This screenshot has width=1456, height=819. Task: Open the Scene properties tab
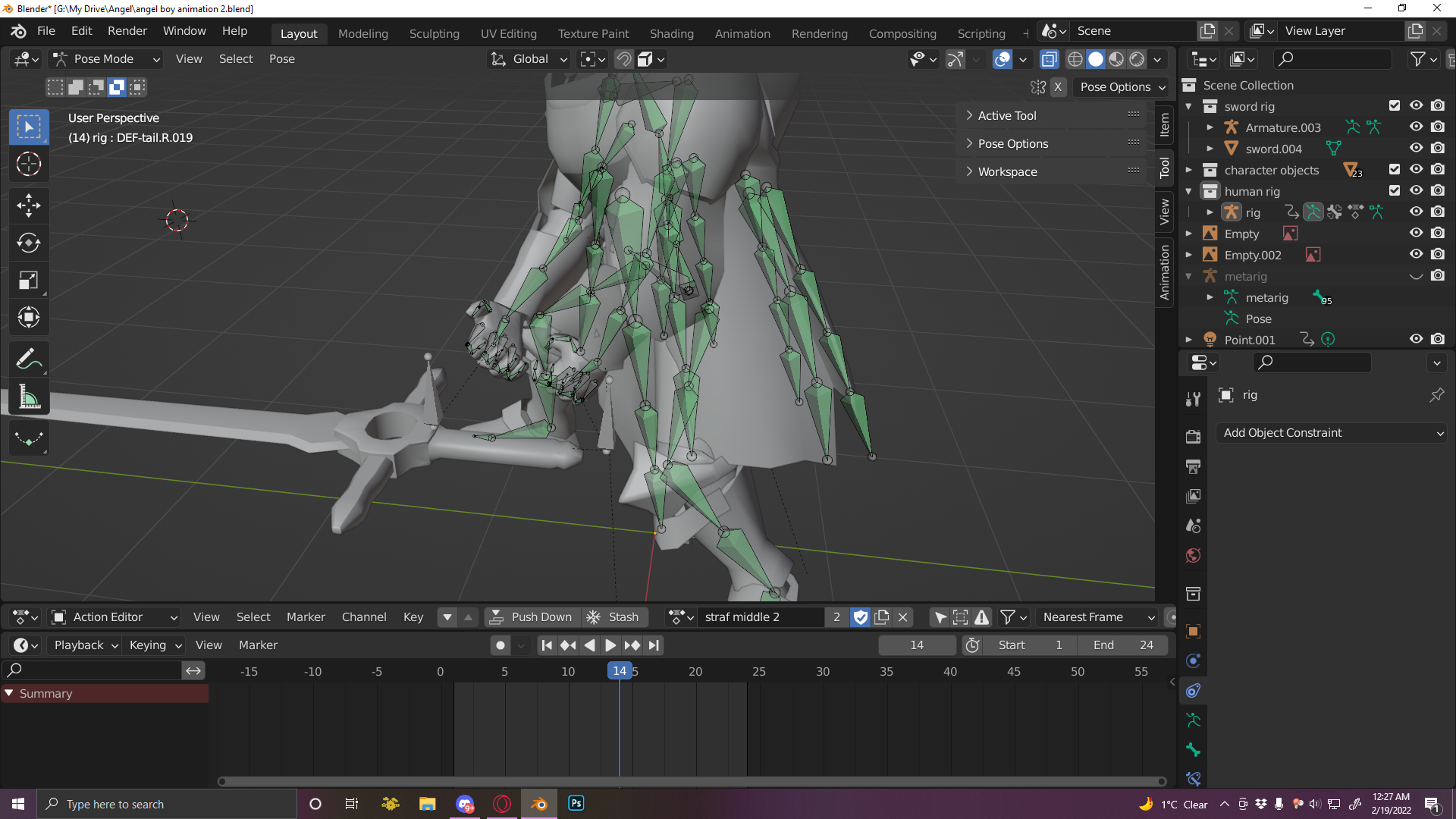point(1193,526)
